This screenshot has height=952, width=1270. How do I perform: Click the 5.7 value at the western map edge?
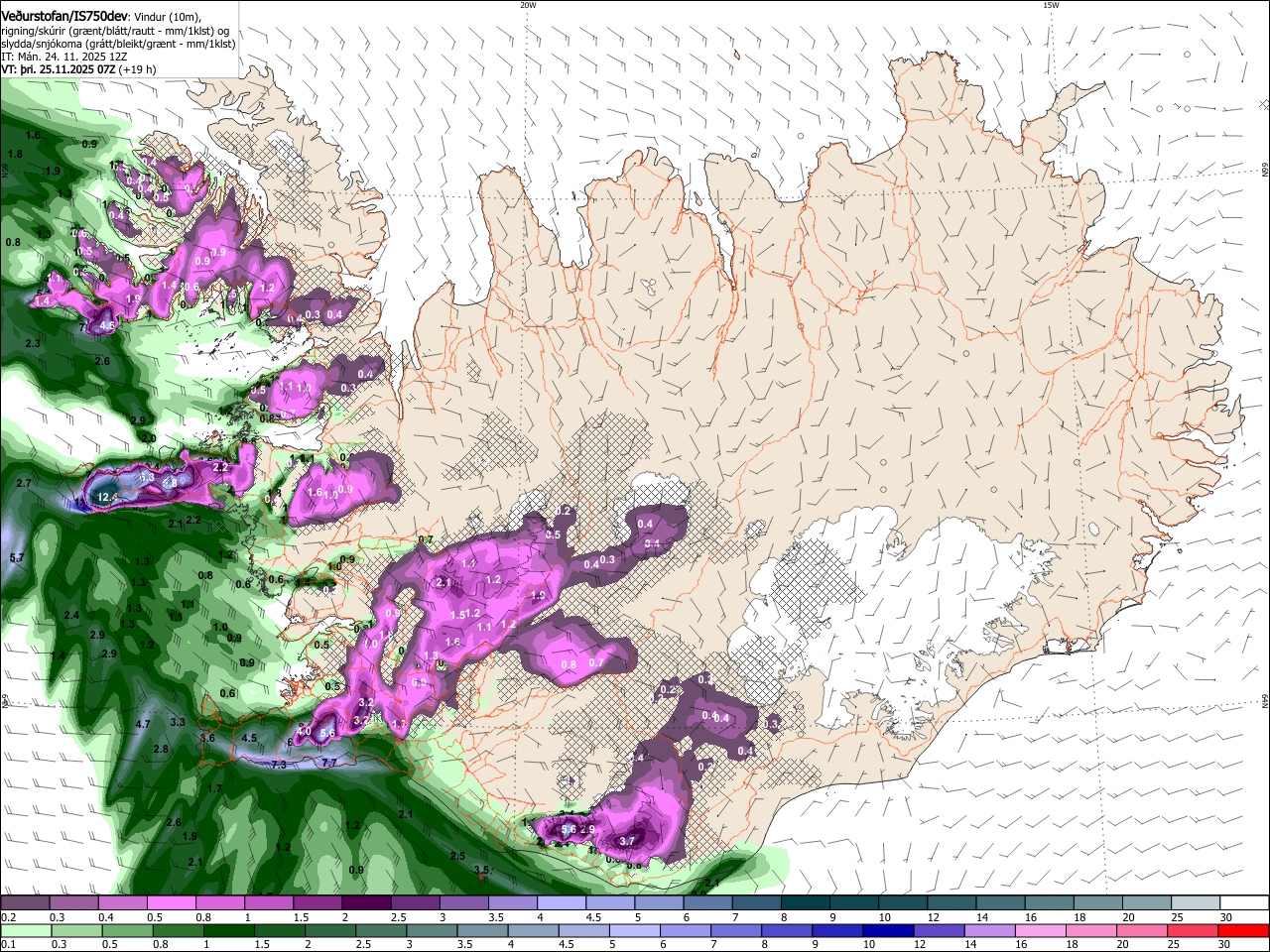17,558
